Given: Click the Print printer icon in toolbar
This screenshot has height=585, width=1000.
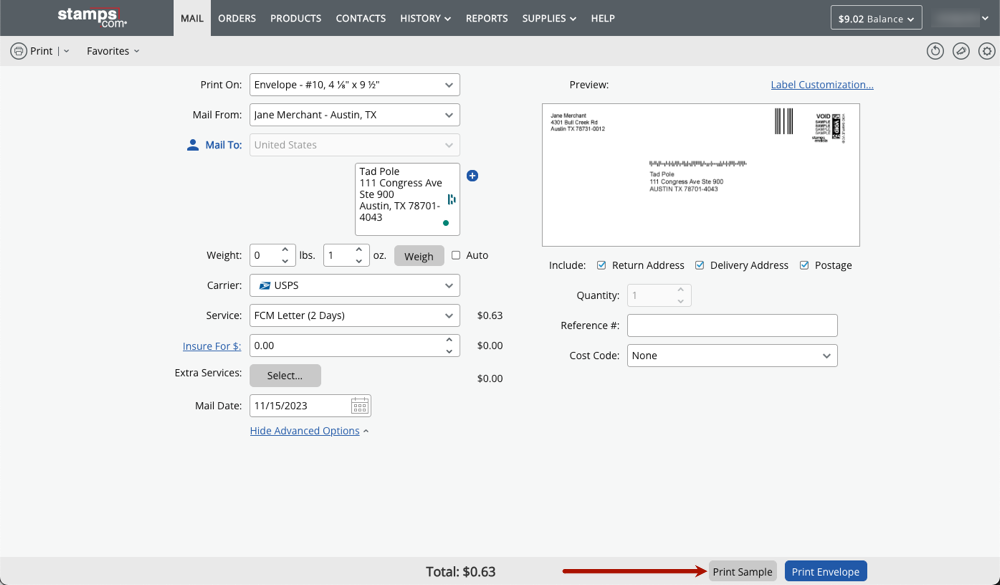Looking at the screenshot, I should click(18, 51).
